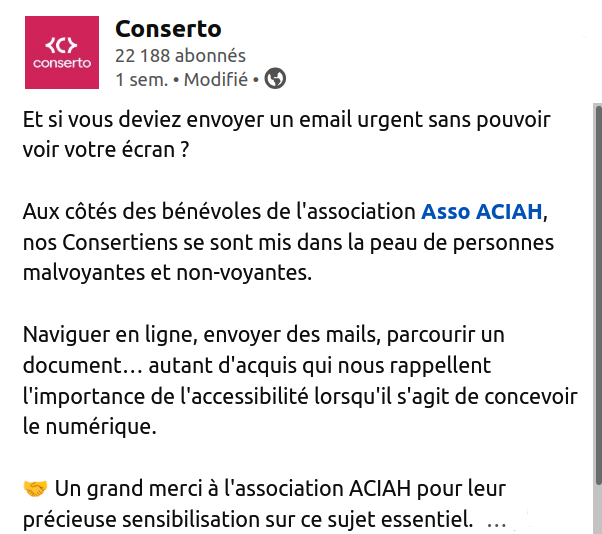Click the opening question about urgent email
This screenshot has width=602, height=534.
click(x=286, y=134)
